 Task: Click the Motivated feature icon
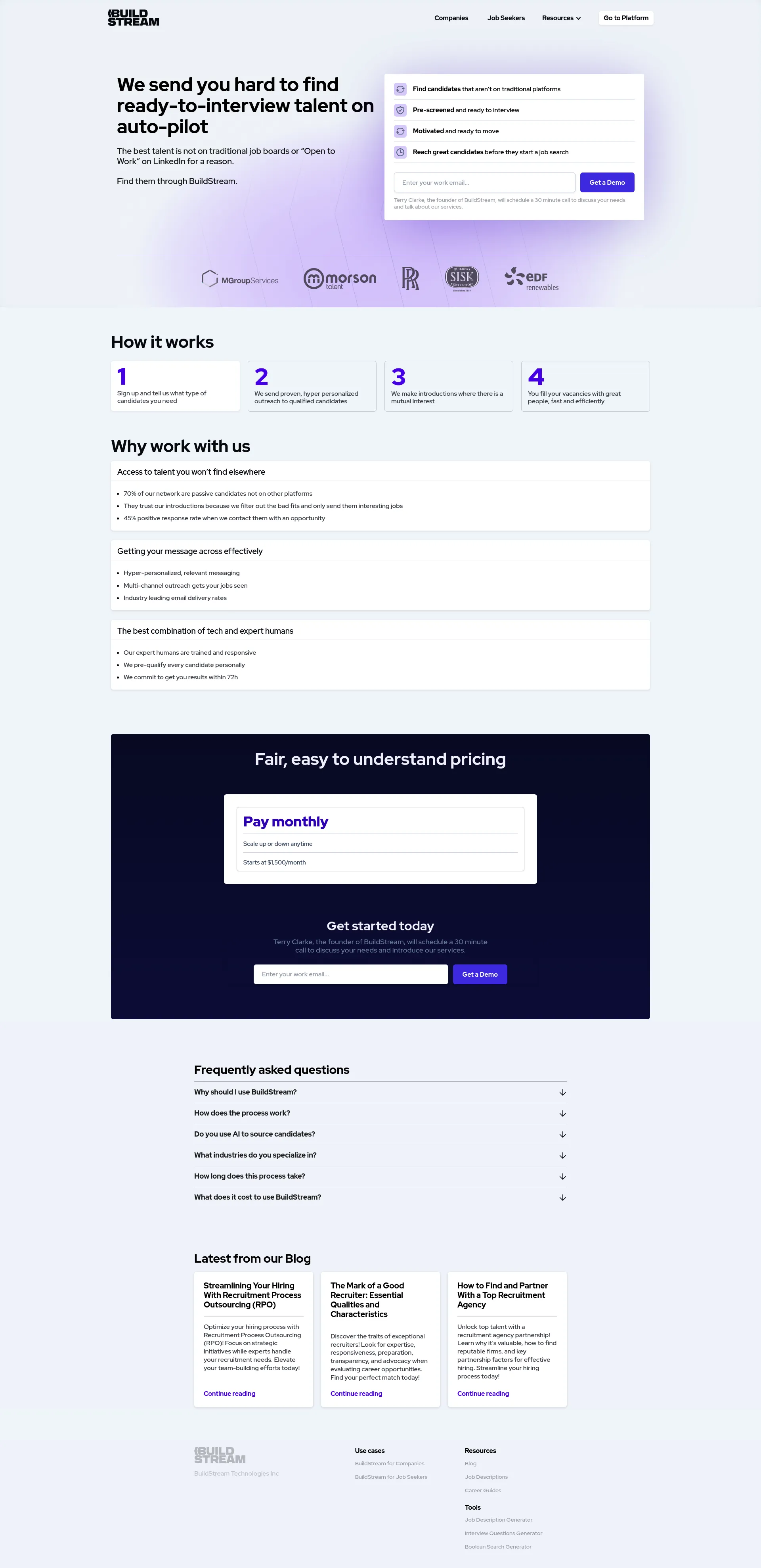tap(400, 131)
